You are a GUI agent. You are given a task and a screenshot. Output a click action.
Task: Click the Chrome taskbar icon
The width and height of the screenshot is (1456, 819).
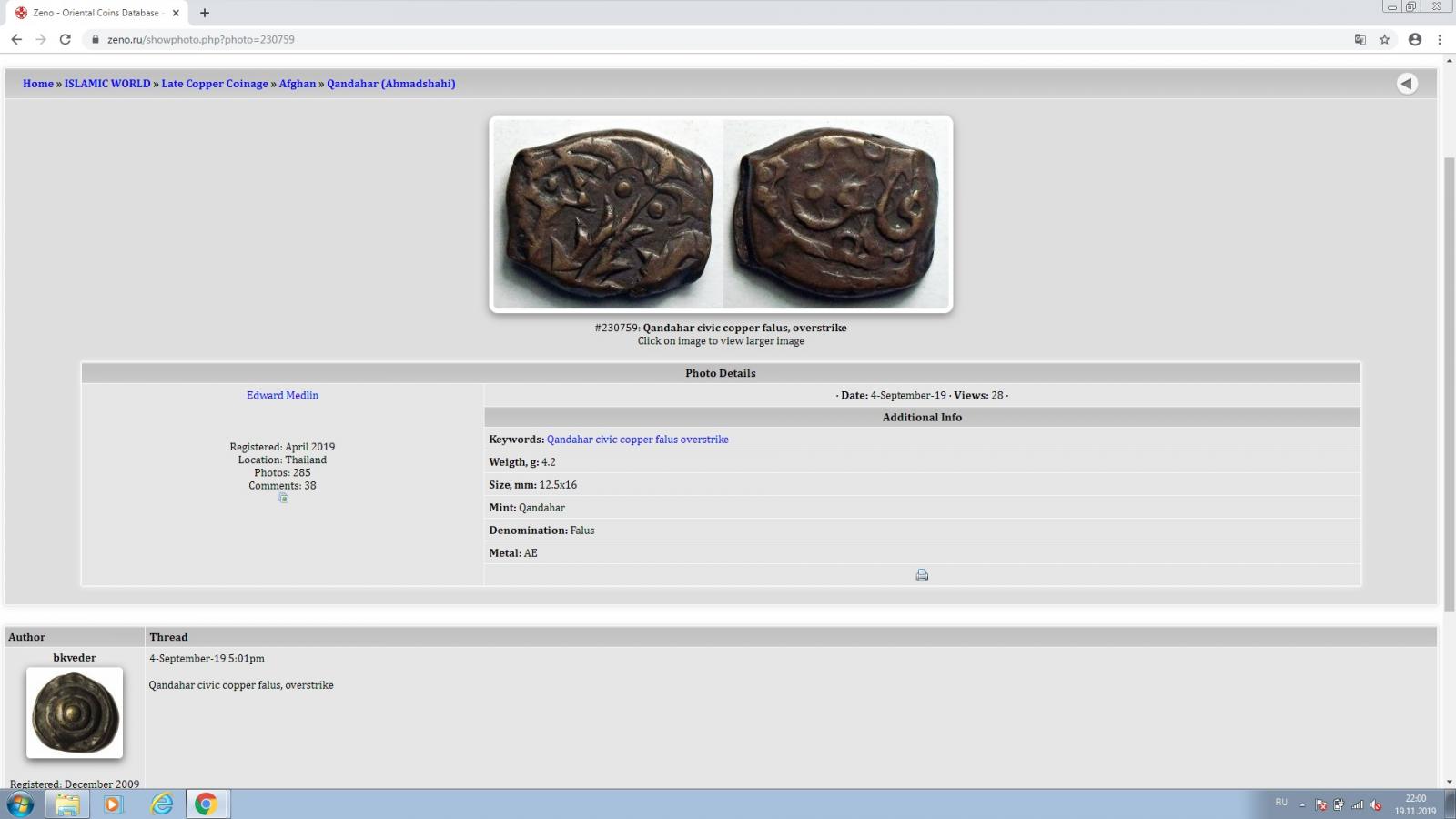(207, 804)
